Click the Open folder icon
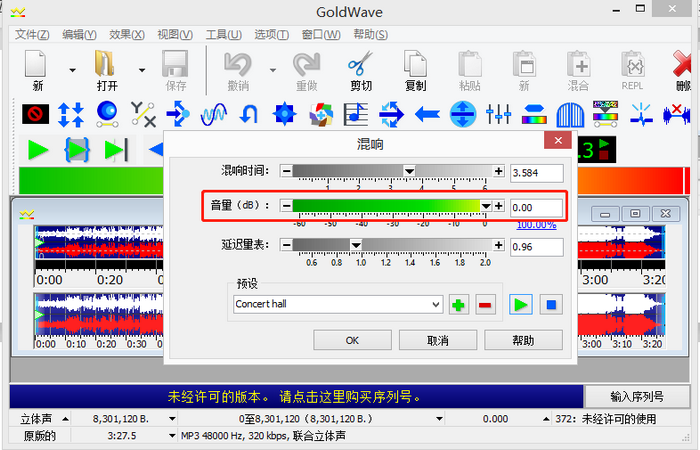 click(106, 65)
